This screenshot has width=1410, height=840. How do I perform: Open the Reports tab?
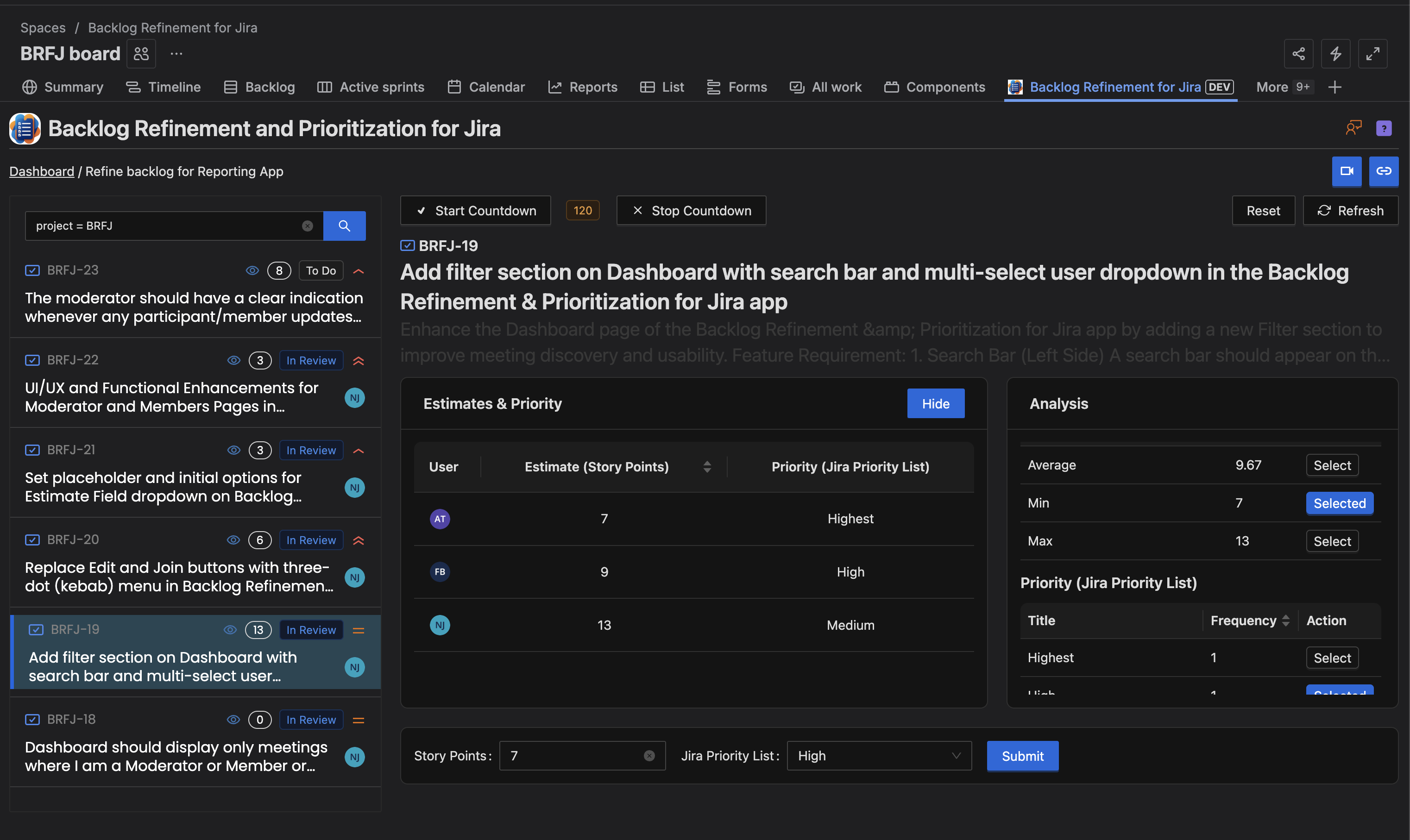(583, 87)
